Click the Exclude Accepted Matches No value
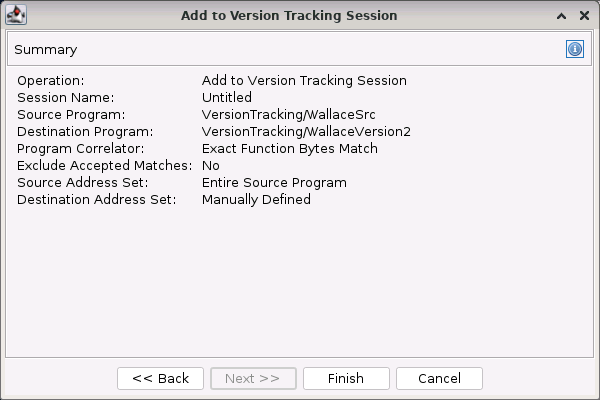This screenshot has width=600, height=400. pos(210,165)
